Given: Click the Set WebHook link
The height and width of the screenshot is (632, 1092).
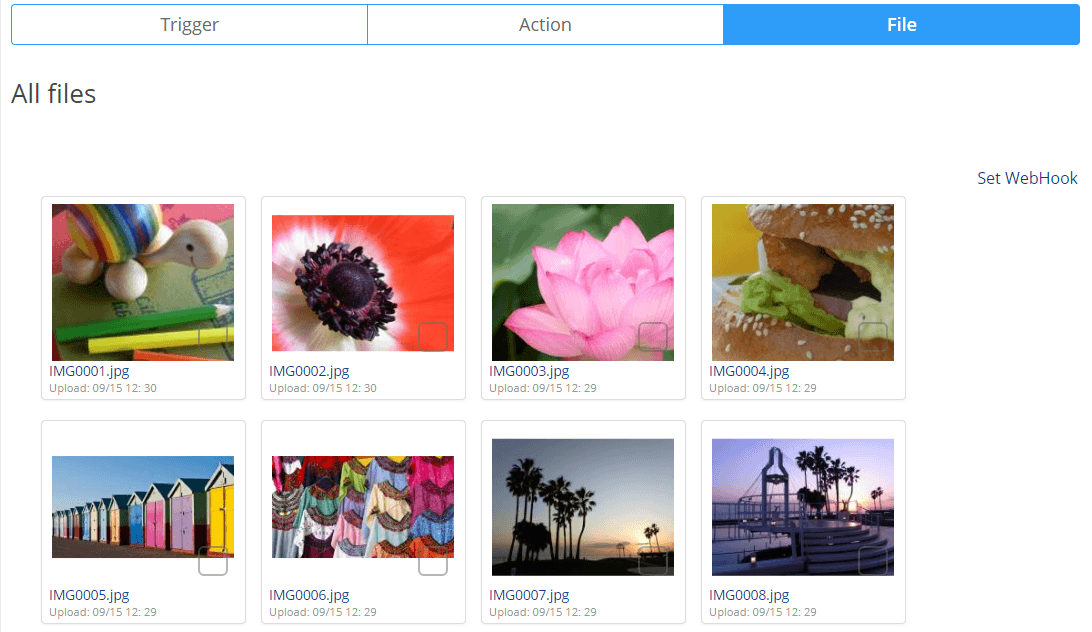Looking at the screenshot, I should (x=1027, y=178).
